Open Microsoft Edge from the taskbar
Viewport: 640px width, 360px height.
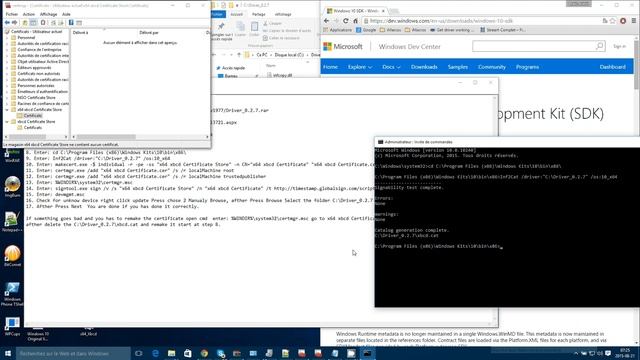(156, 353)
